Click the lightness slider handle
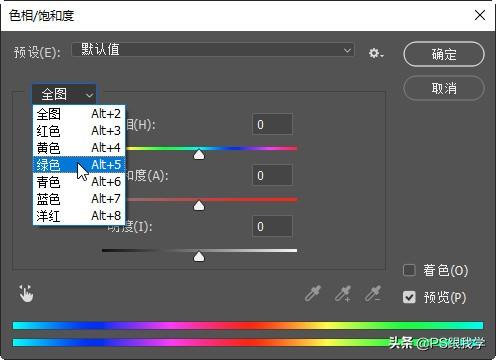496x360 pixels. (x=199, y=256)
